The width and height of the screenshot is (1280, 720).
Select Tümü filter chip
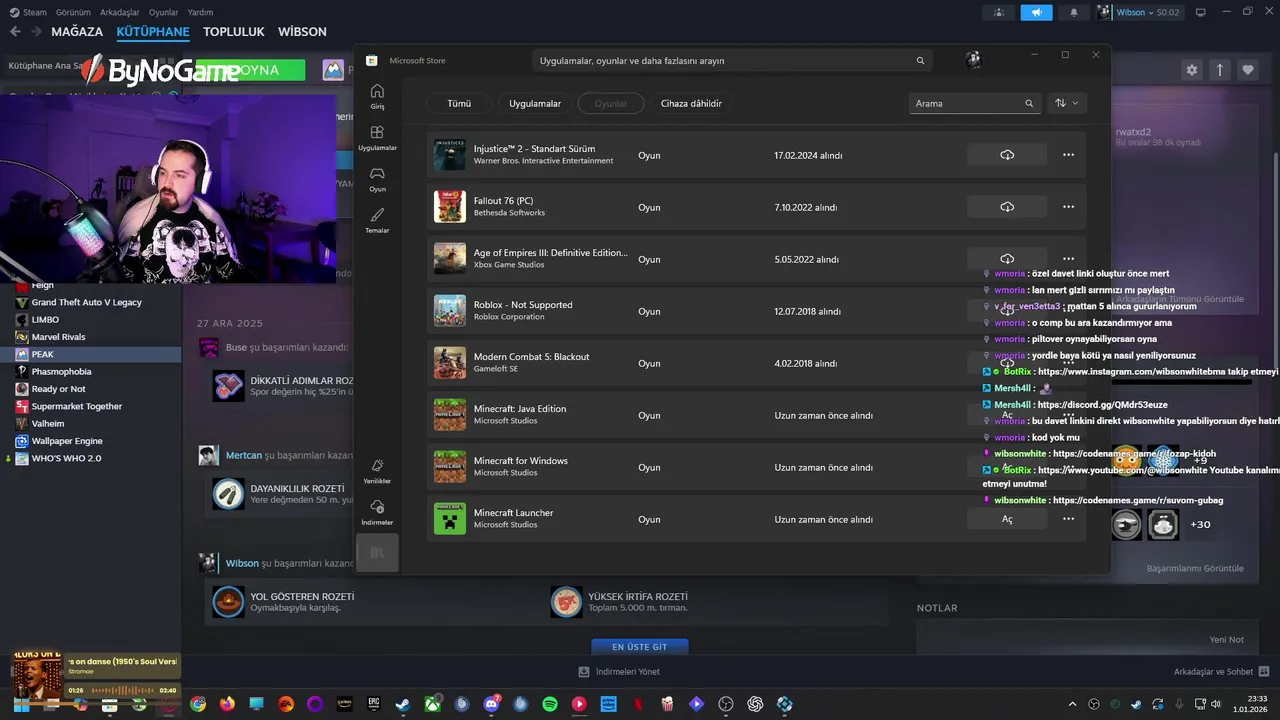click(x=459, y=103)
